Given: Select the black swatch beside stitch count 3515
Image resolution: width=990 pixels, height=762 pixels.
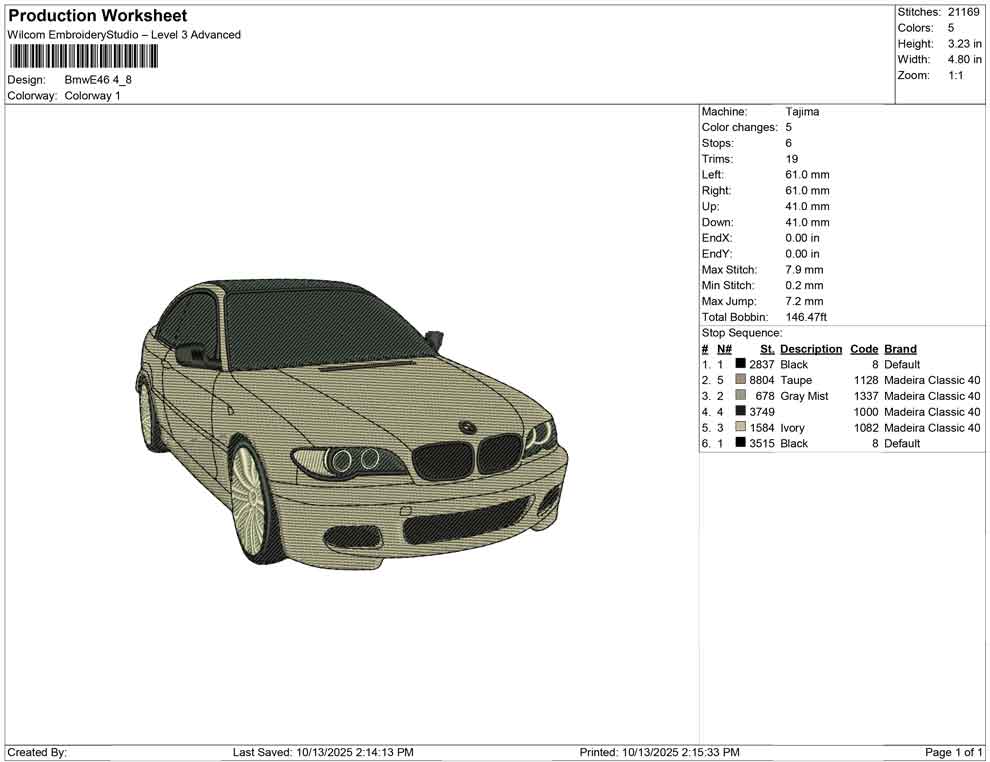Looking at the screenshot, I should tap(740, 443).
